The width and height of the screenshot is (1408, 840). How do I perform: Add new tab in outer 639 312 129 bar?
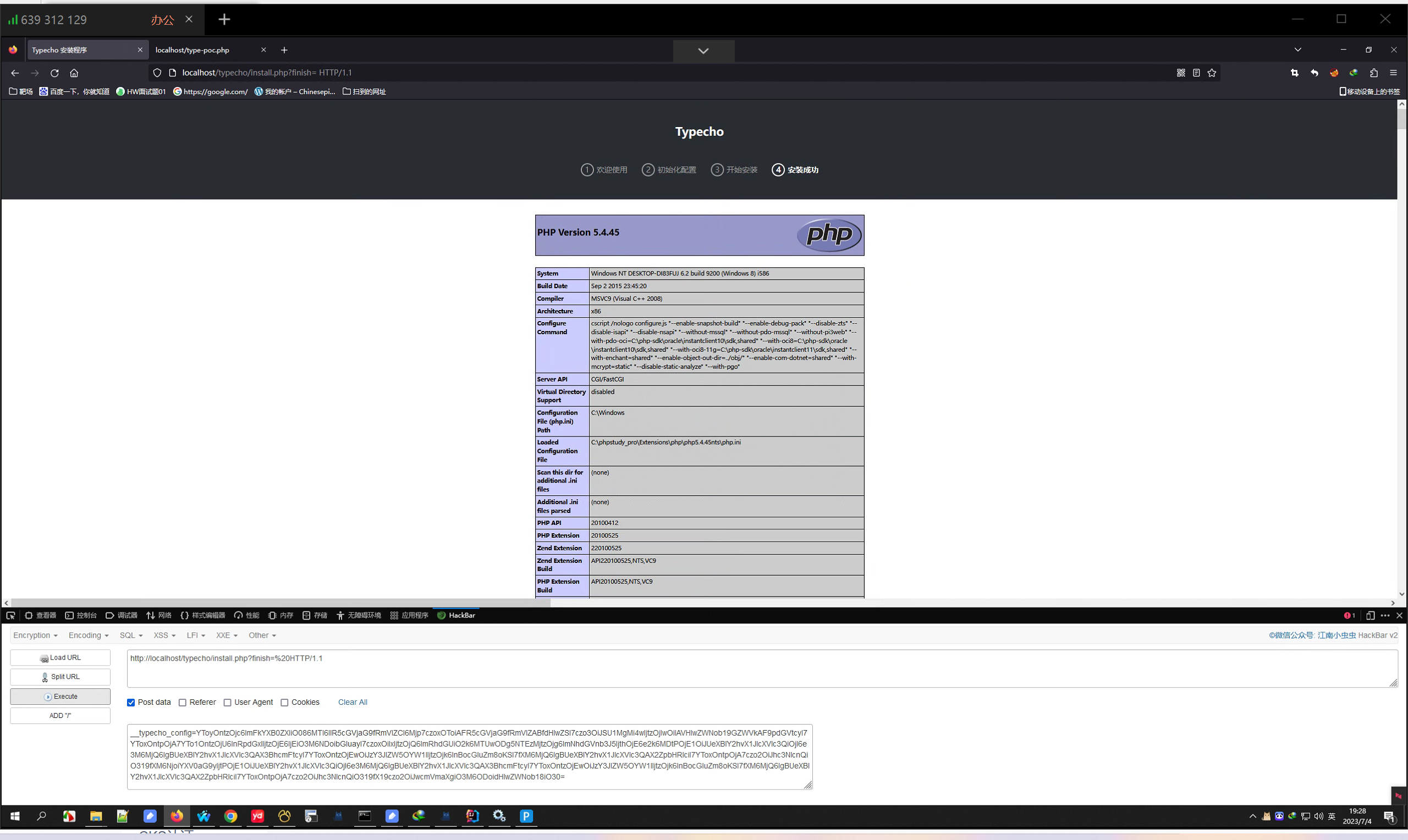[224, 20]
